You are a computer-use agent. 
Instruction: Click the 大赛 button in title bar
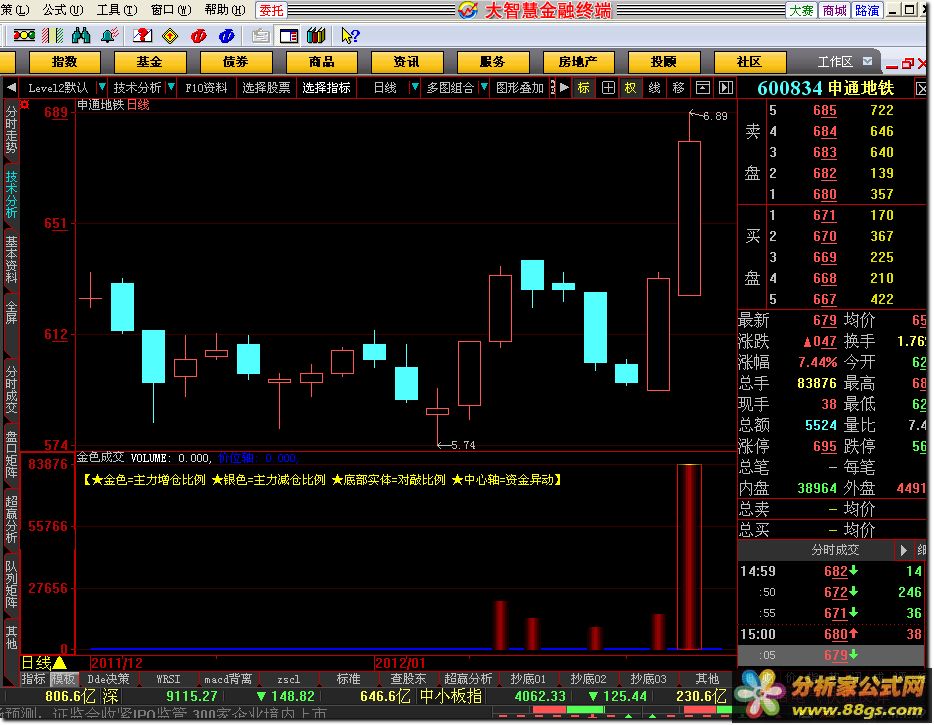(801, 10)
